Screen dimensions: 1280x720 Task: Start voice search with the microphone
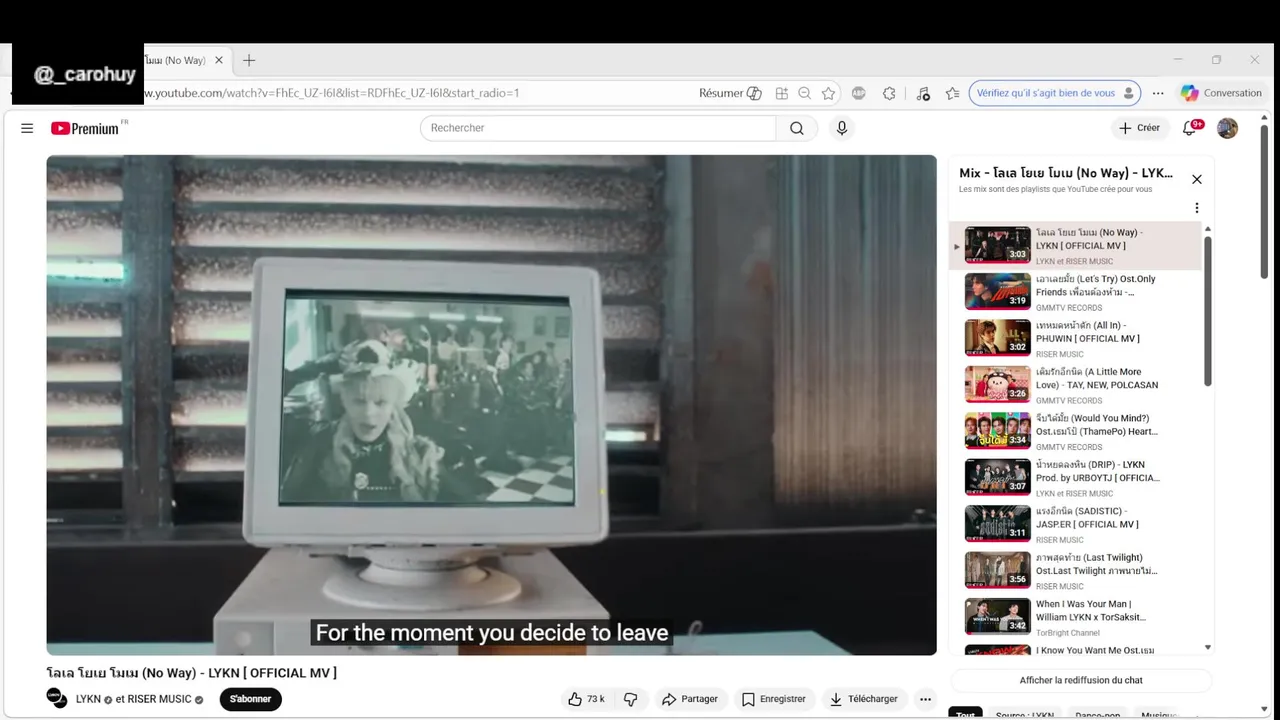[x=842, y=128]
